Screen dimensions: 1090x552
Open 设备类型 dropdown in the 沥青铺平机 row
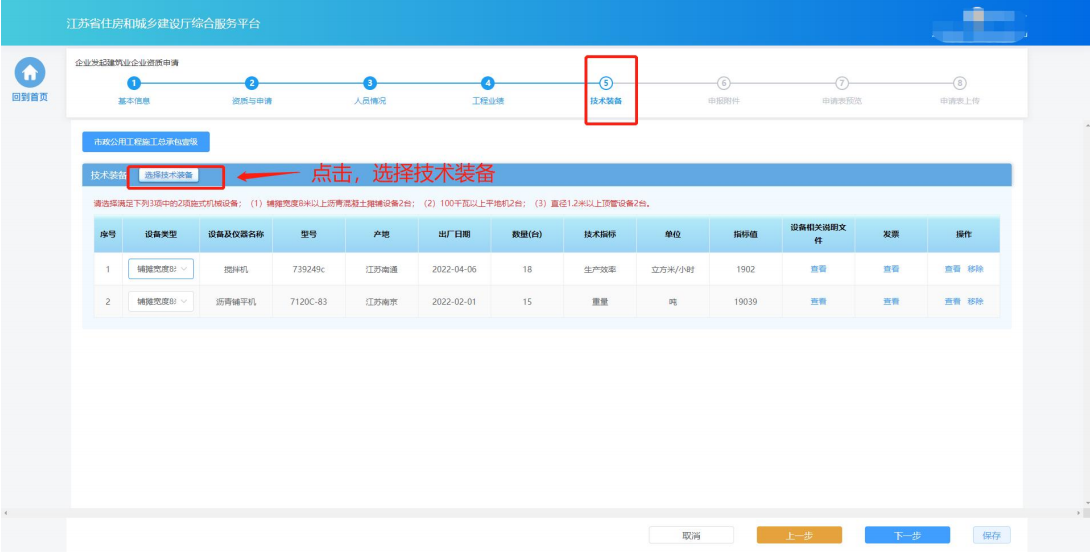click(161, 302)
